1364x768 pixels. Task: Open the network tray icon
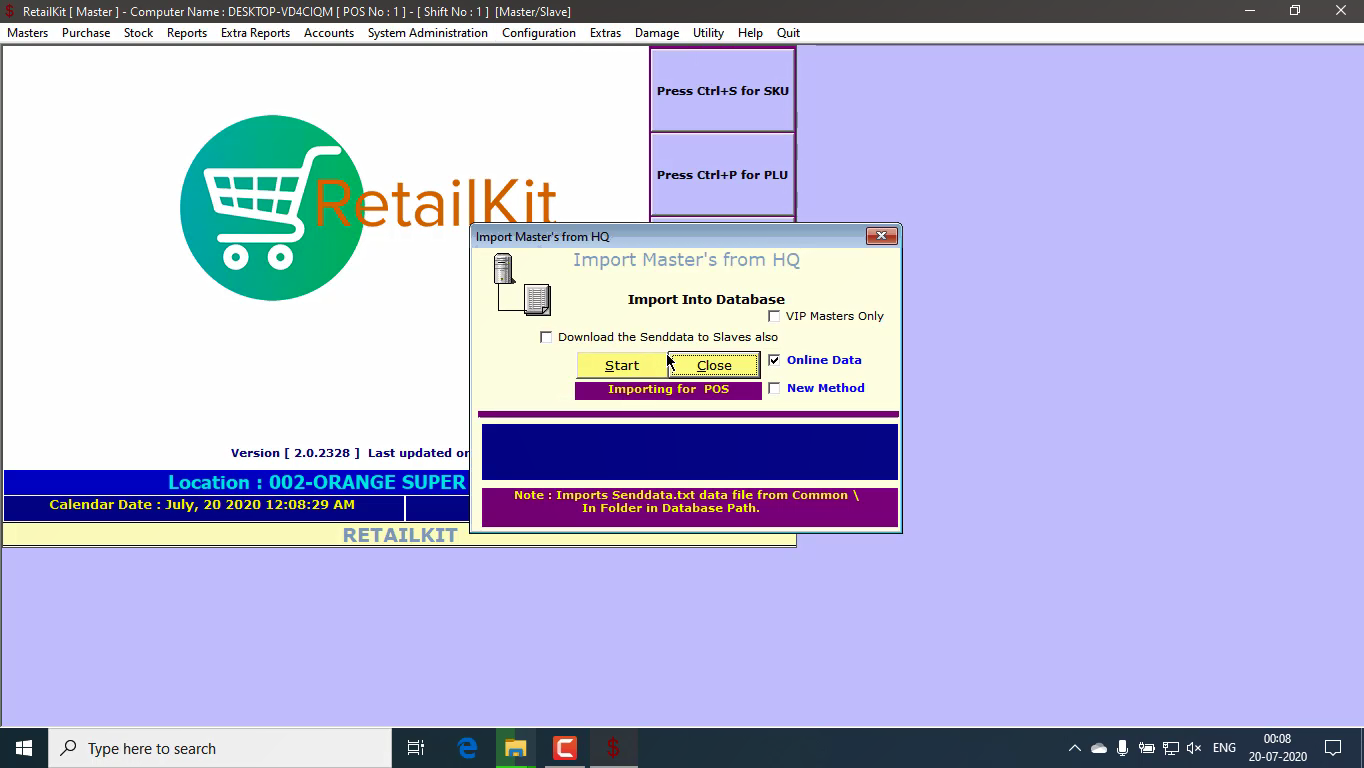(x=1171, y=748)
